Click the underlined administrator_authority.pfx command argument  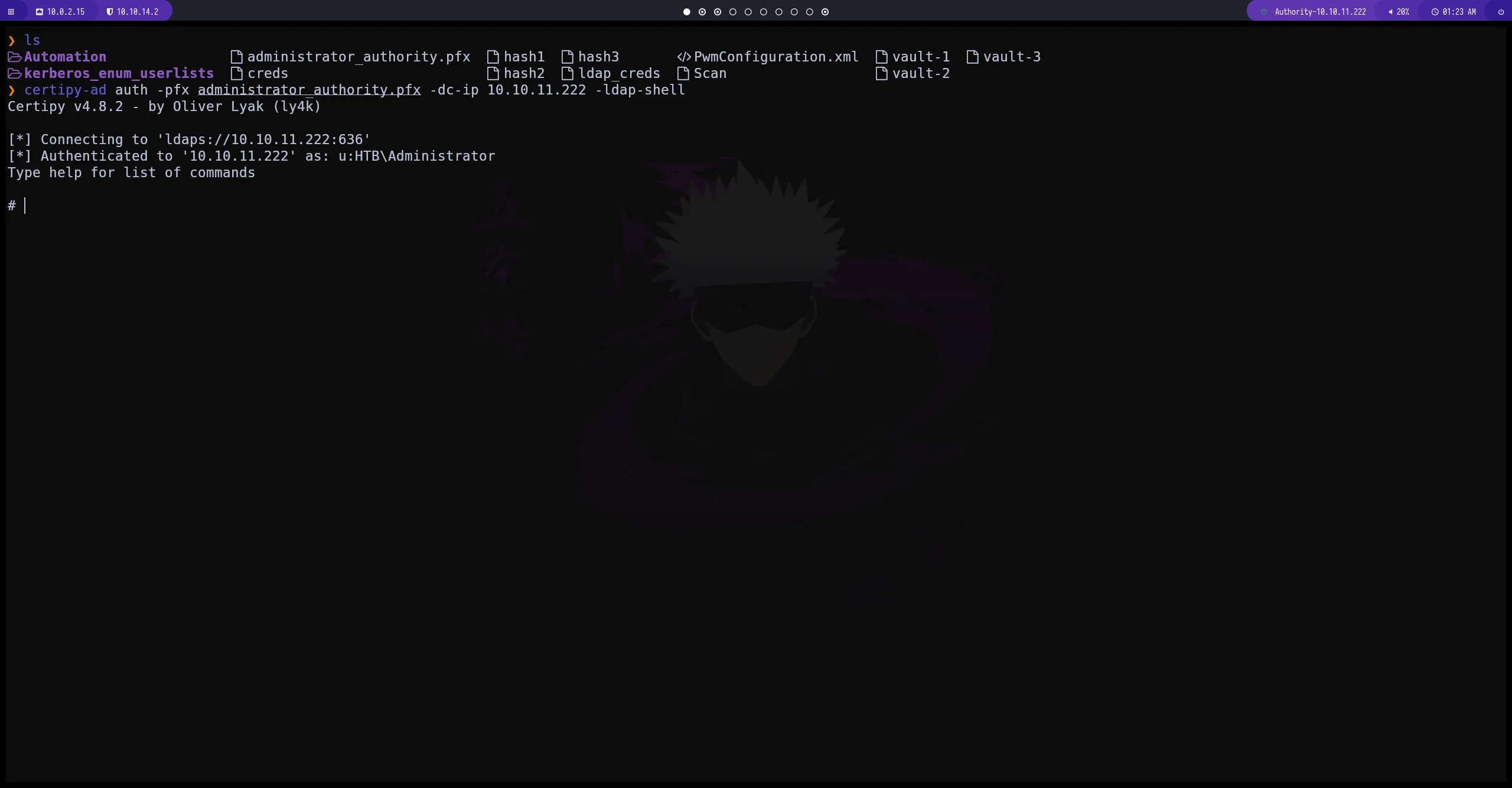tap(309, 90)
